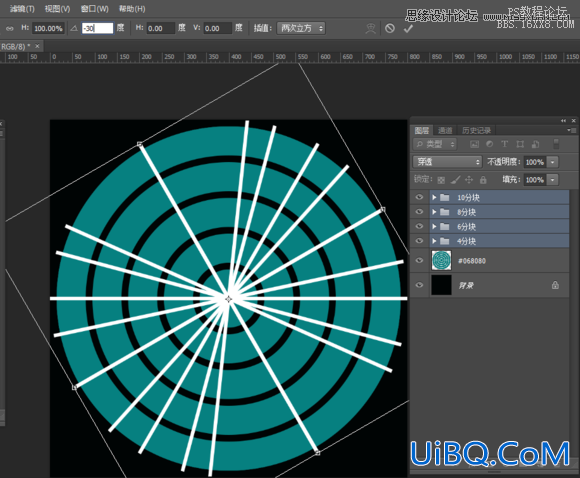
Task: Hide the 背景 layer
Action: click(x=419, y=285)
